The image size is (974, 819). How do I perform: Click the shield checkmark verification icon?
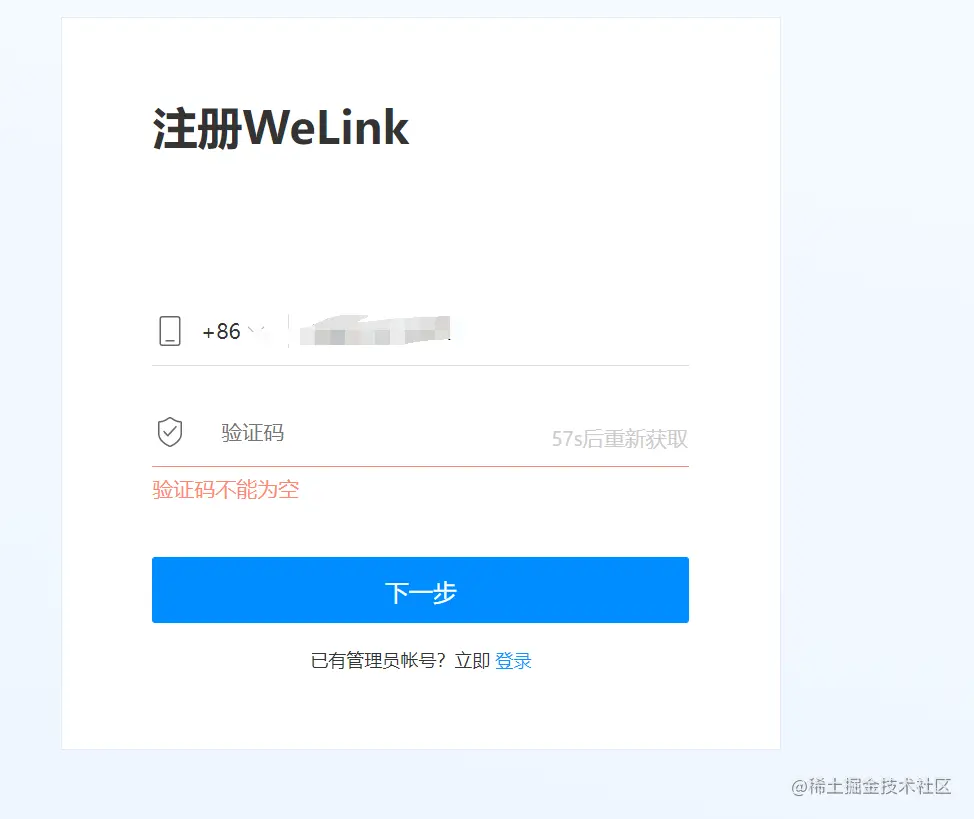click(x=170, y=432)
